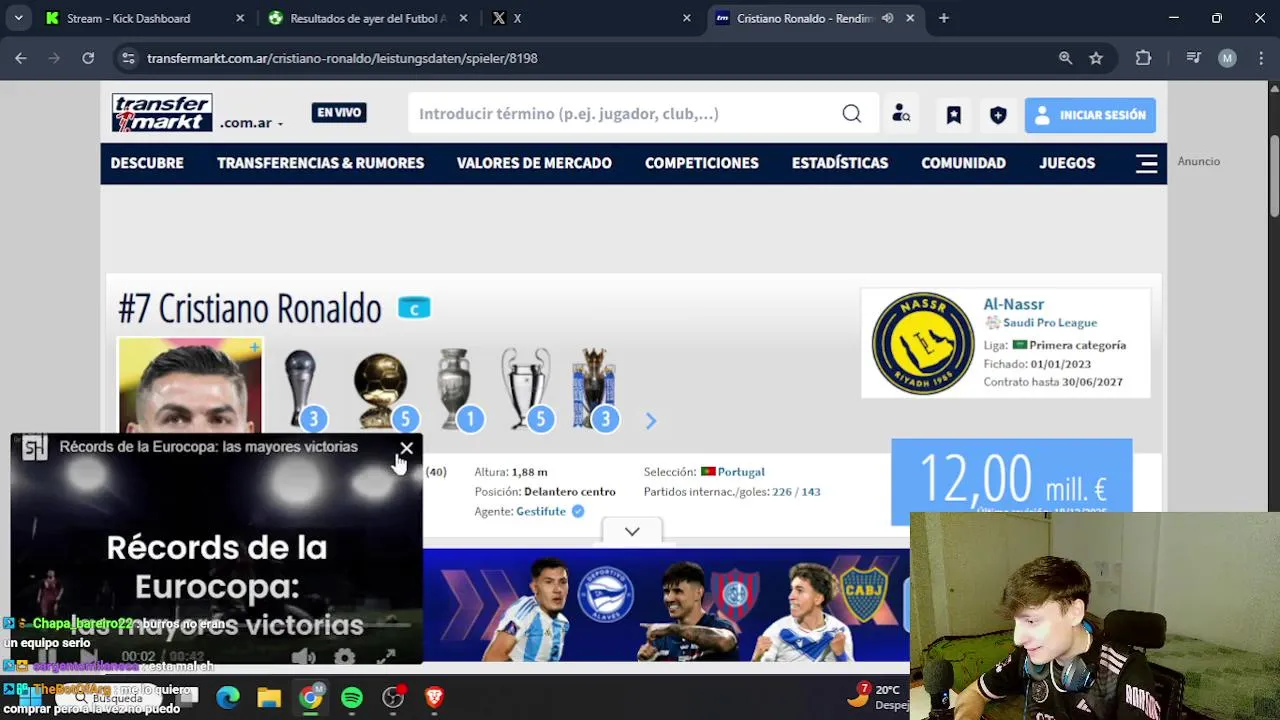Pause the Eurocopa video
Screen dimensions: 1280x720
click(48, 657)
